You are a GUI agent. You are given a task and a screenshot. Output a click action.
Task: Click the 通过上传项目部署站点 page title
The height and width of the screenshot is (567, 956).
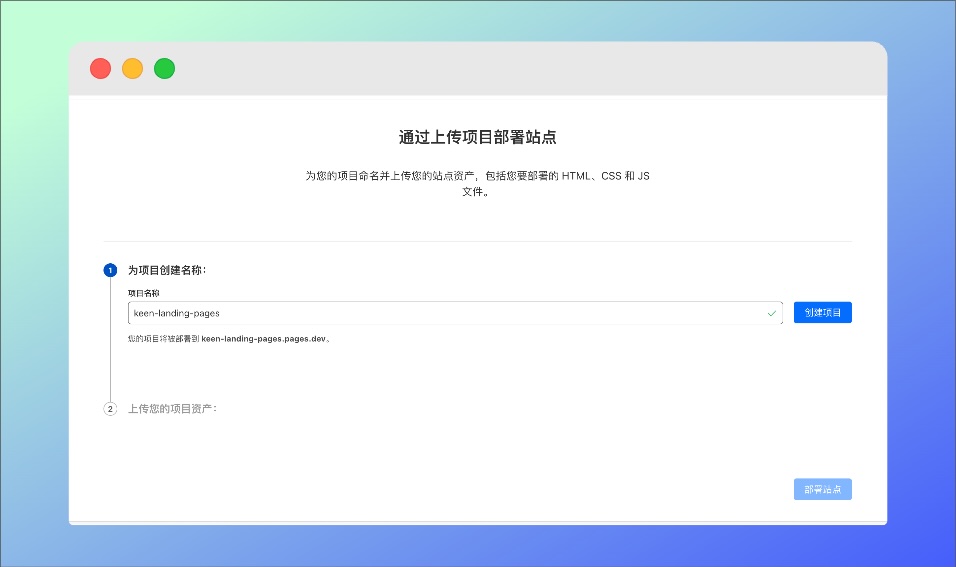click(477, 137)
